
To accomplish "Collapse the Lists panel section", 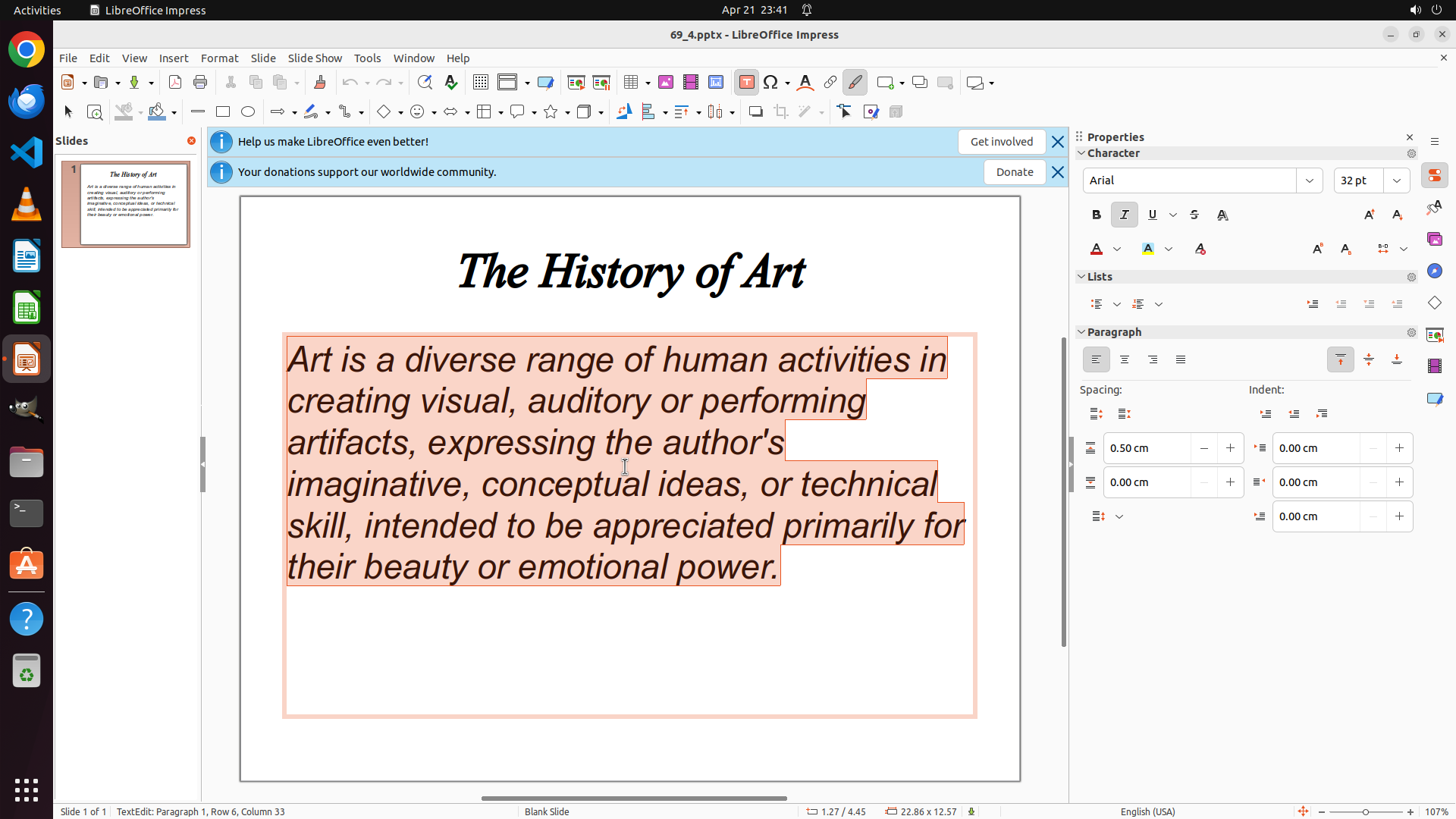I will coord(1081,277).
